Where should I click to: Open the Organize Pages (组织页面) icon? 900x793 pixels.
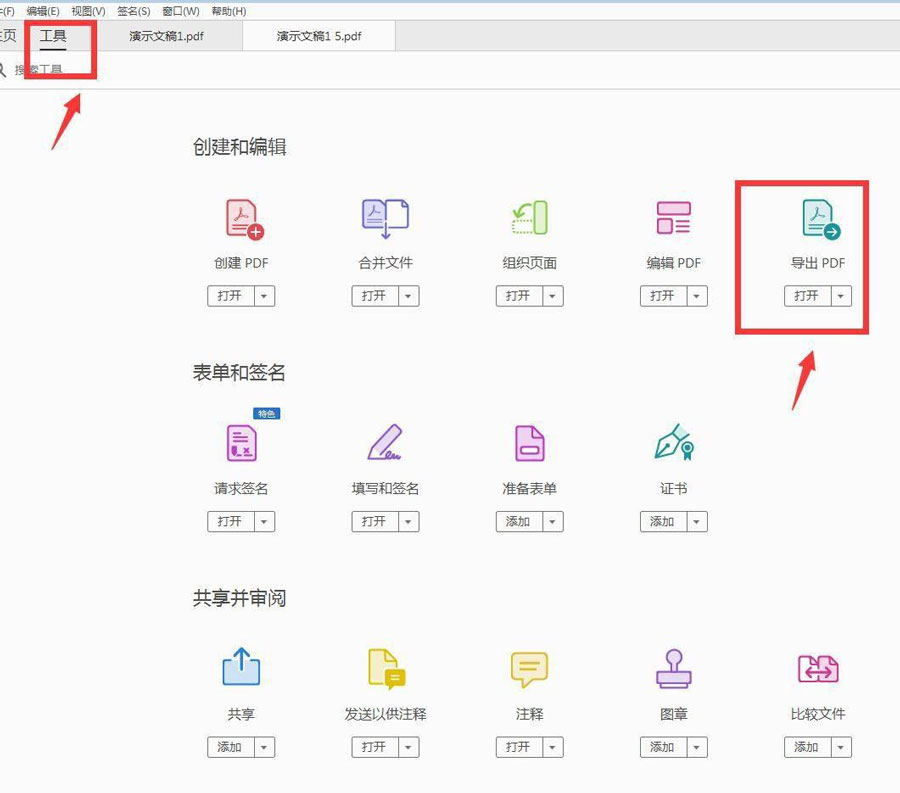coord(529,219)
